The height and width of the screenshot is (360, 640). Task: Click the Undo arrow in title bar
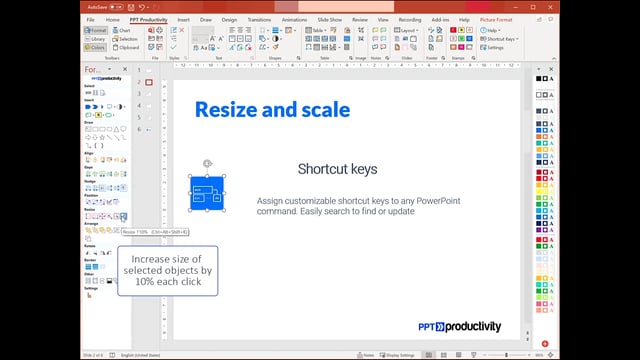pos(142,7)
